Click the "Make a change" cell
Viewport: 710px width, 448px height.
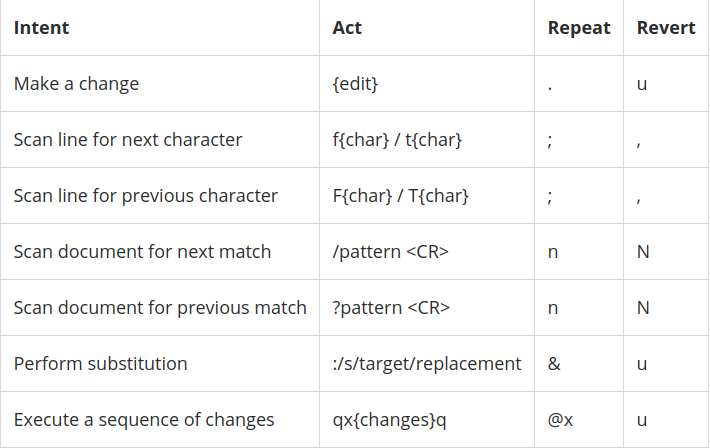[x=76, y=84]
